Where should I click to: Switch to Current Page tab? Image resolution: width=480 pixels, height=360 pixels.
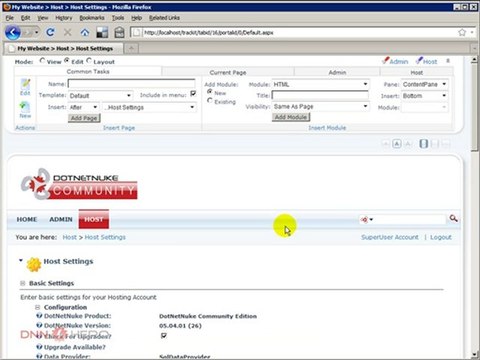coord(228,72)
